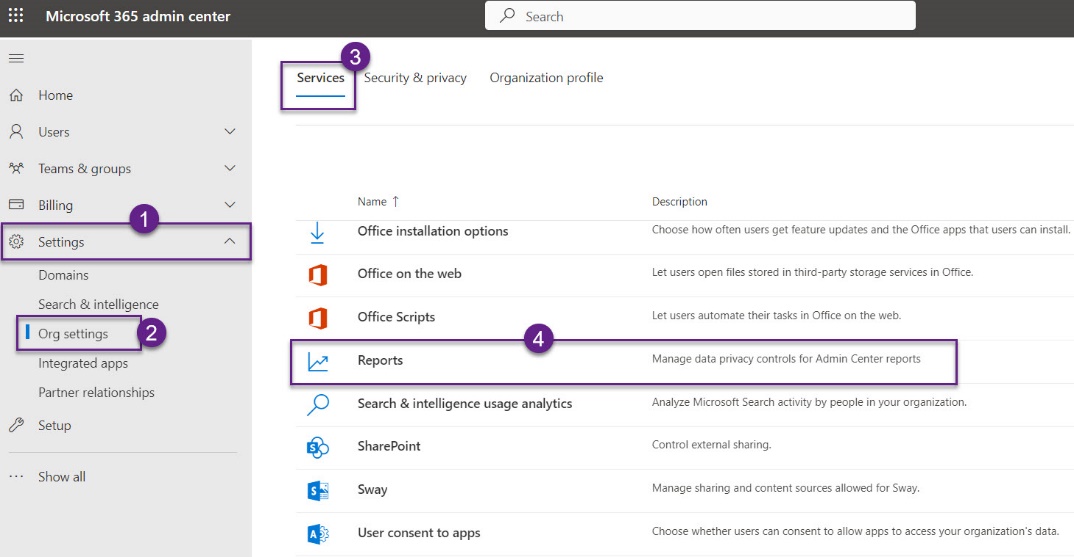The width and height of the screenshot is (1074, 557).
Task: Click the Search box in the top bar
Action: [700, 16]
